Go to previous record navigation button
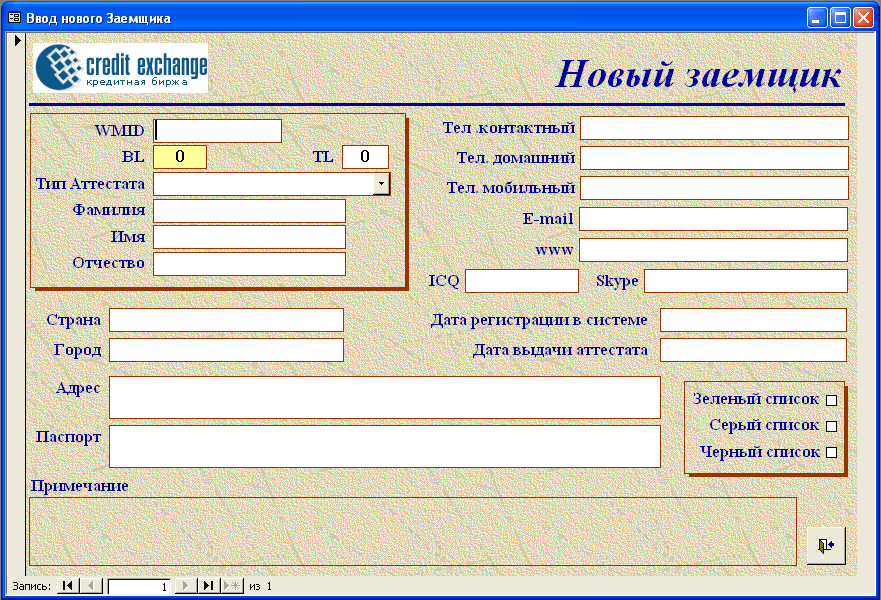Screen dimensions: 881x600 tap(90, 586)
